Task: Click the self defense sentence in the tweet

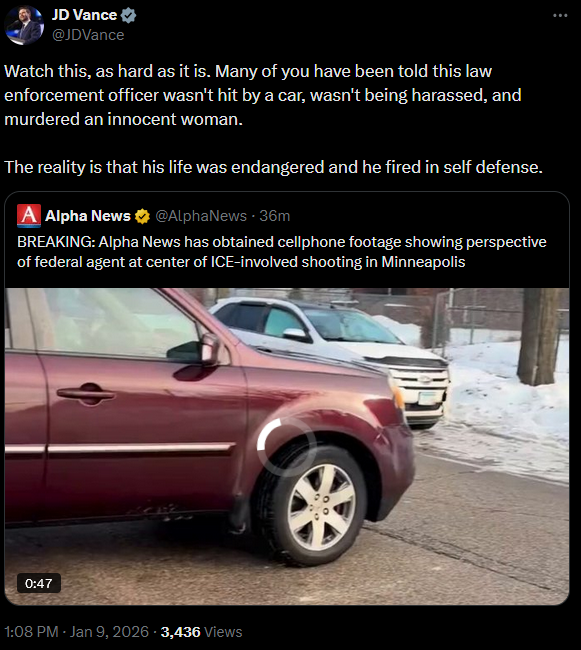Action: coord(274,167)
